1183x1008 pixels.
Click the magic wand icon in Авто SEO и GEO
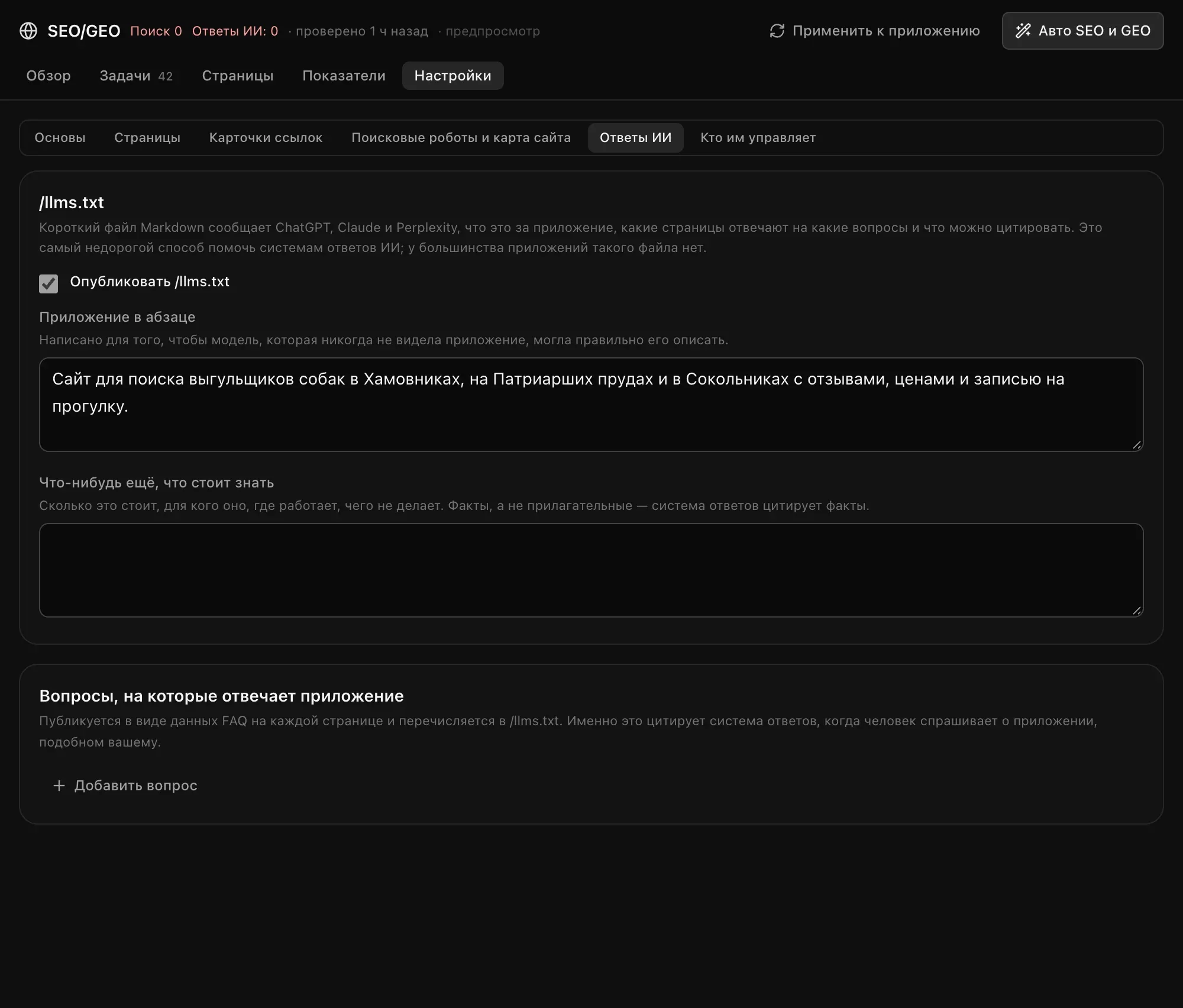click(1023, 31)
